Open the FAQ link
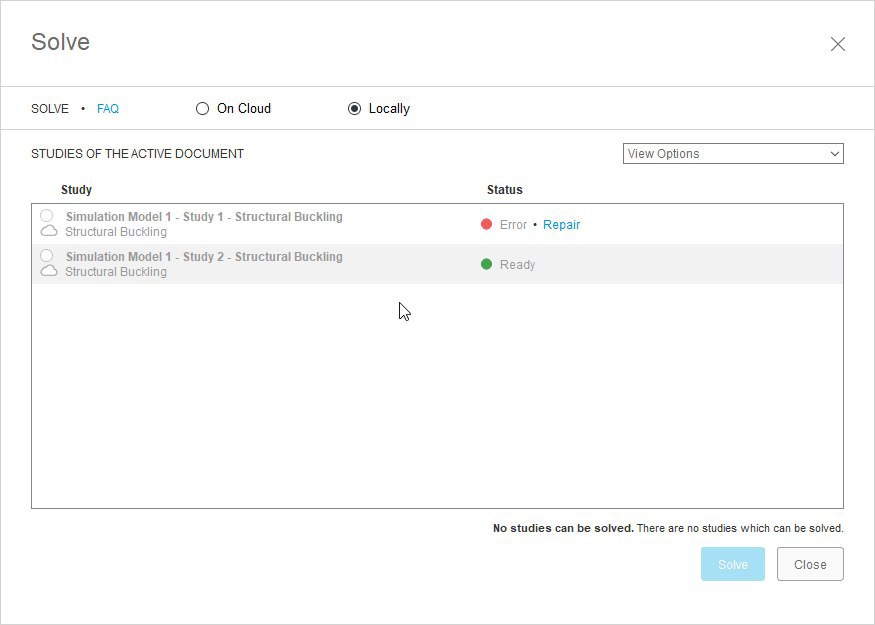 coord(108,108)
